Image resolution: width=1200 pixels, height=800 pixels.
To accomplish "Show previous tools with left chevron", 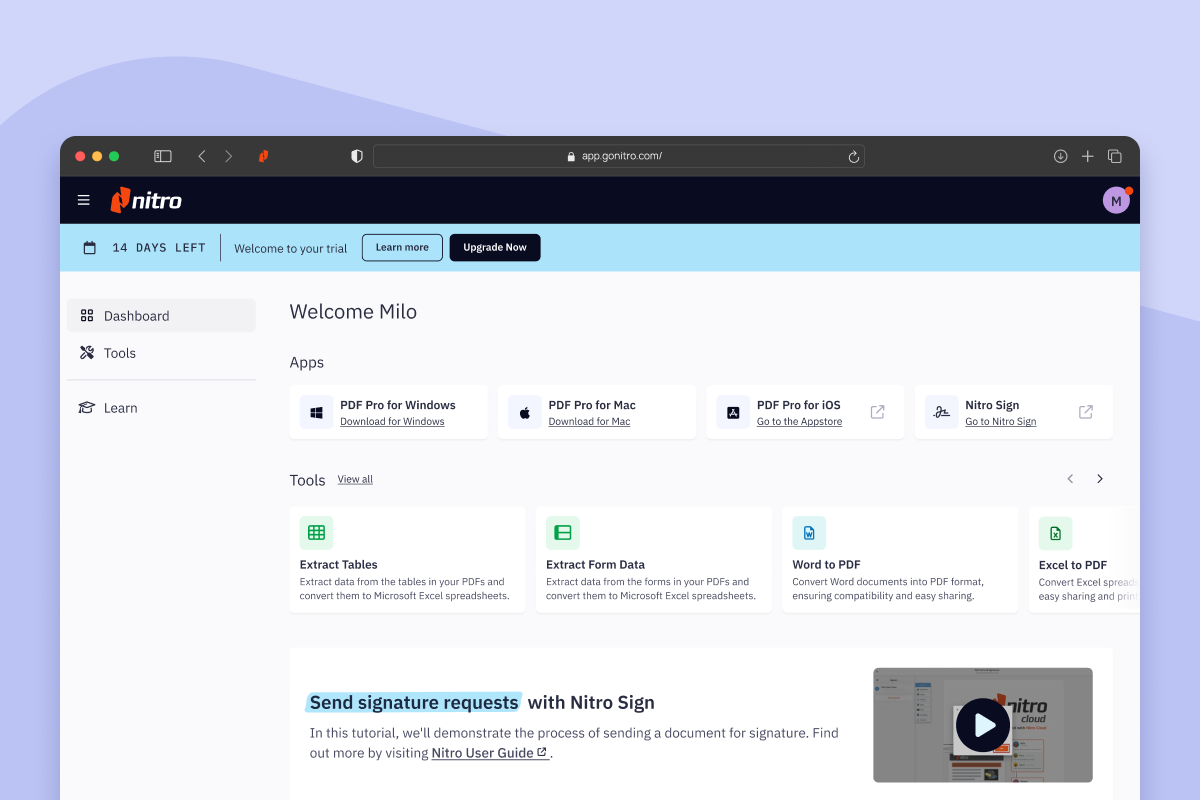I will tap(1070, 479).
